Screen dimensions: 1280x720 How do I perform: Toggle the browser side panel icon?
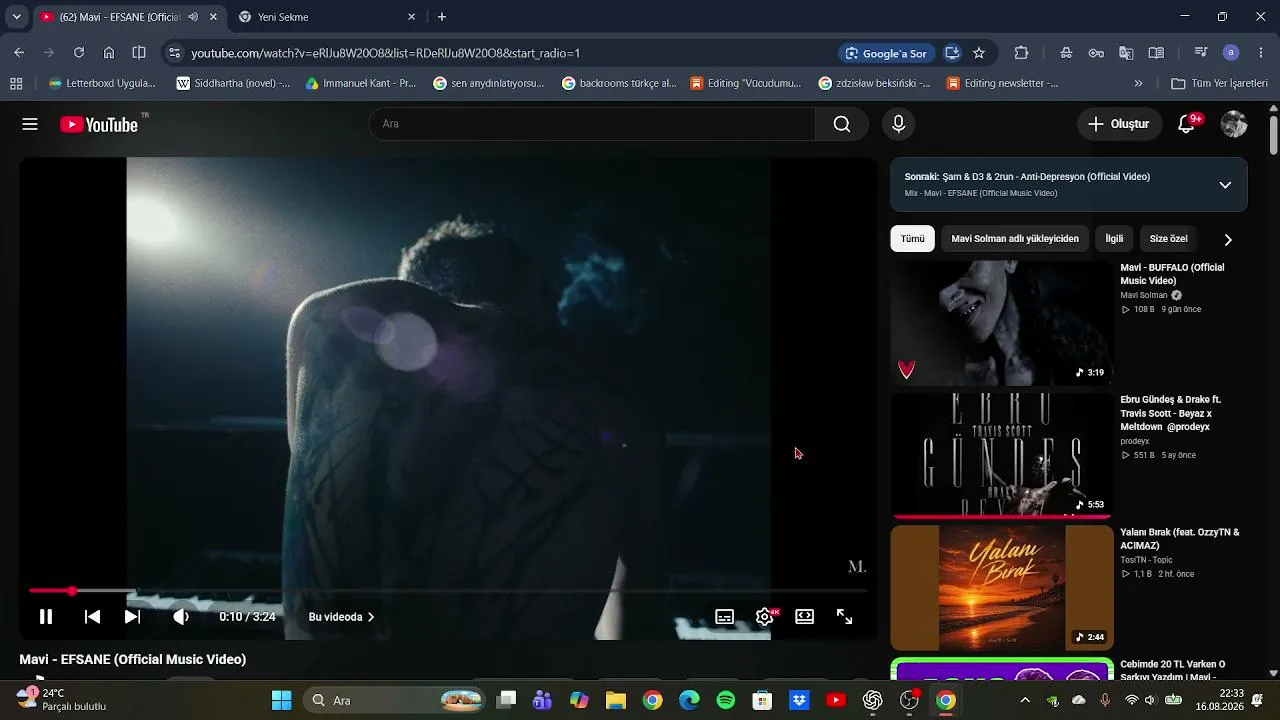[139, 53]
